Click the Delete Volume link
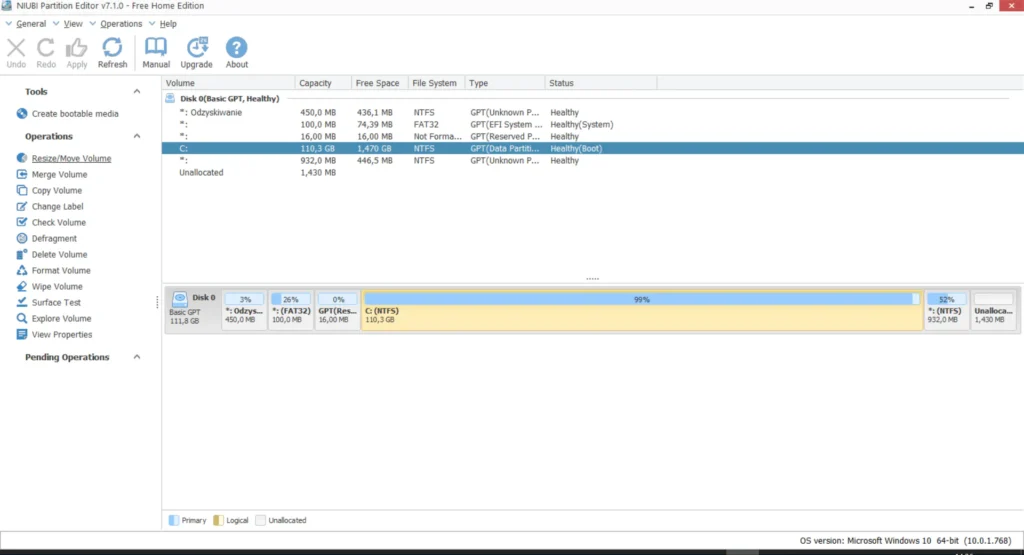Viewport: 1024px width, 555px height. (x=59, y=254)
